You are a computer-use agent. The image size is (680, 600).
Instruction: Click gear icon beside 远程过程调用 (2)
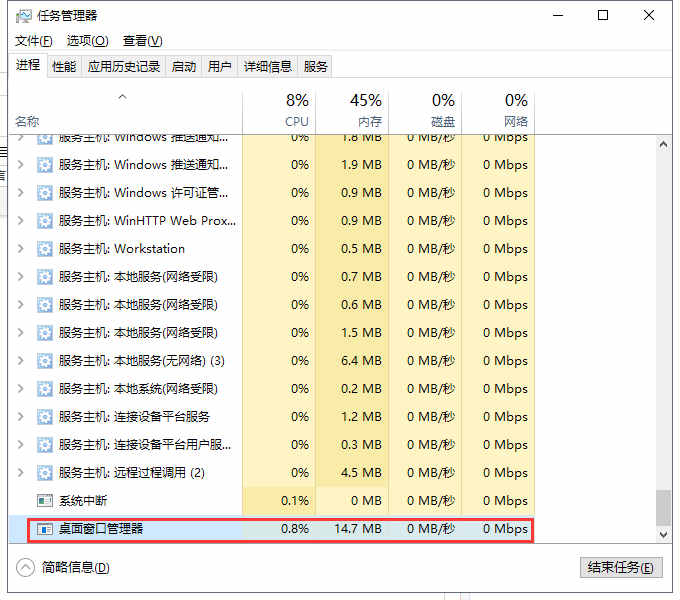(x=45, y=473)
